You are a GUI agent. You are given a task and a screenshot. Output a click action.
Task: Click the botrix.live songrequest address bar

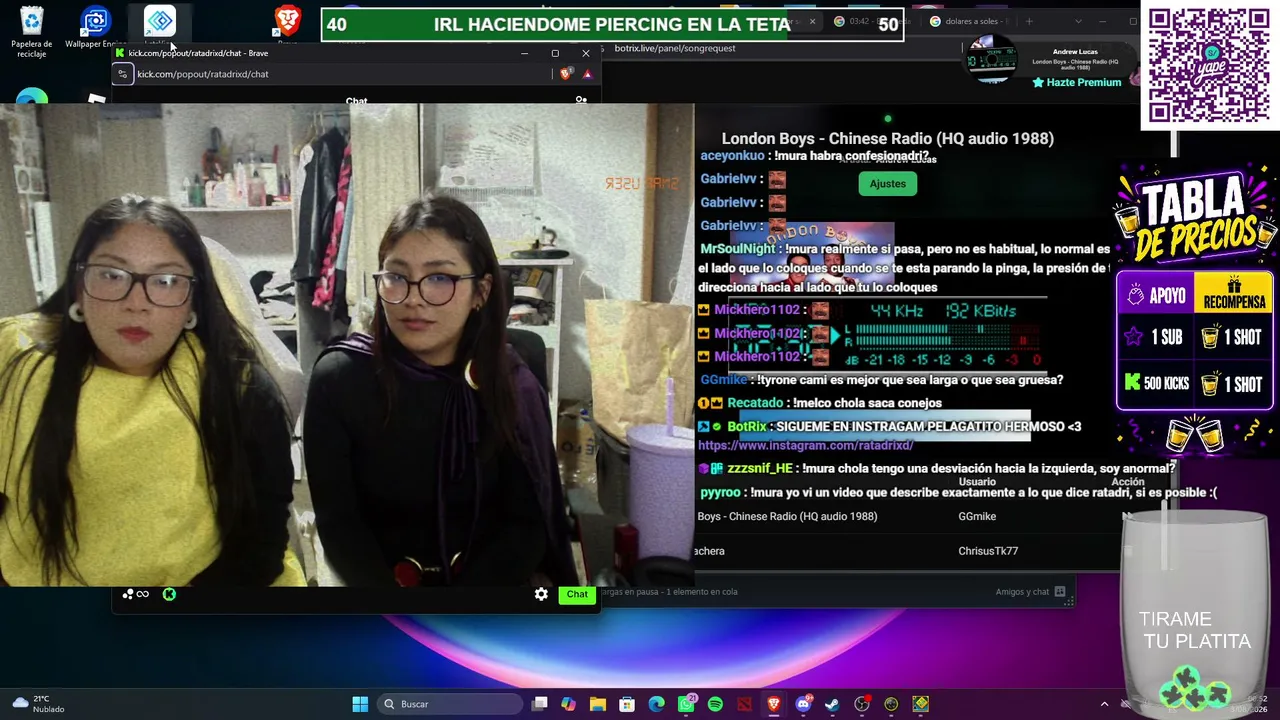pyautogui.click(x=675, y=48)
